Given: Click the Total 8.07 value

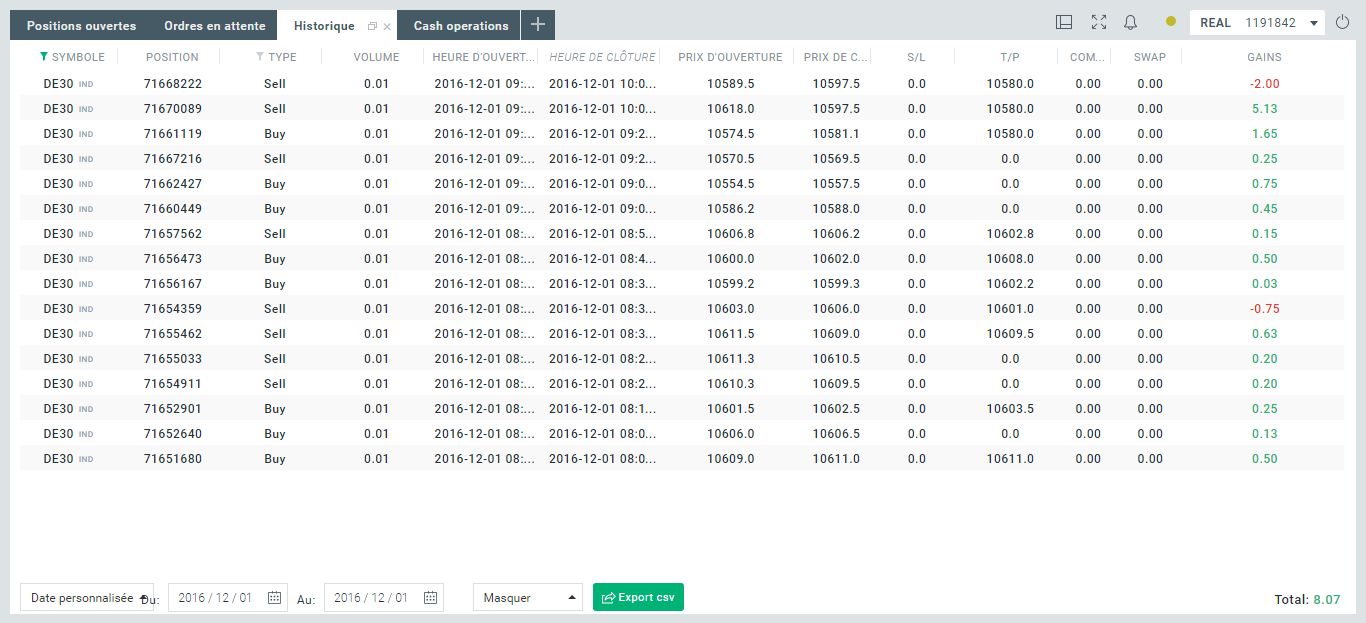Looking at the screenshot, I should [1326, 600].
